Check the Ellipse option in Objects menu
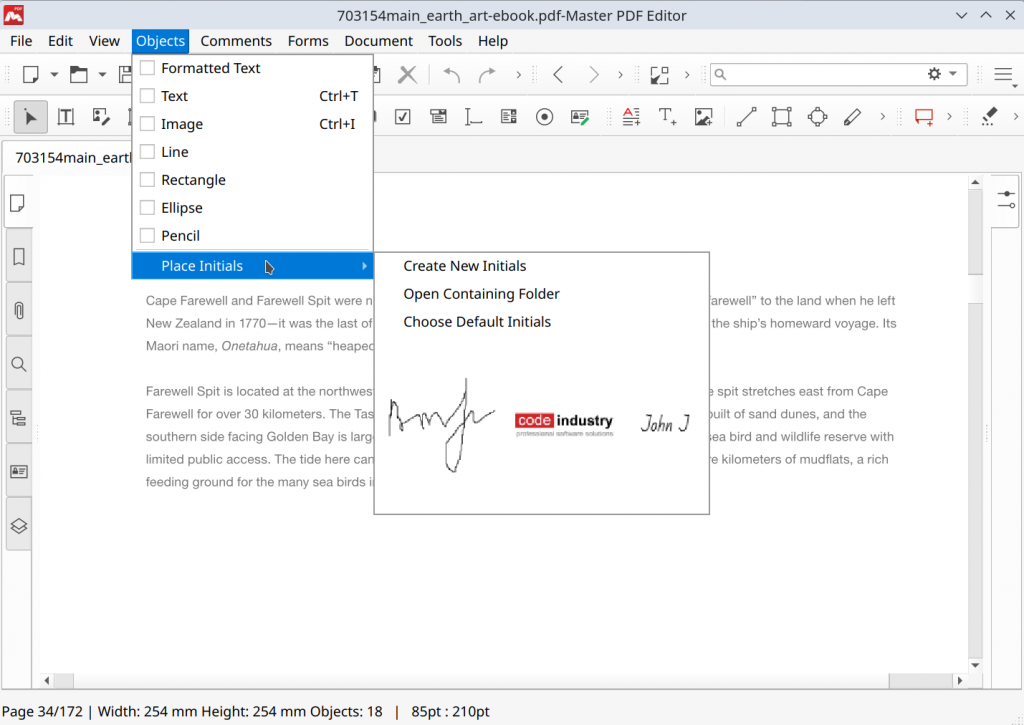Screen dimensions: 1024x725 click(x=148, y=207)
